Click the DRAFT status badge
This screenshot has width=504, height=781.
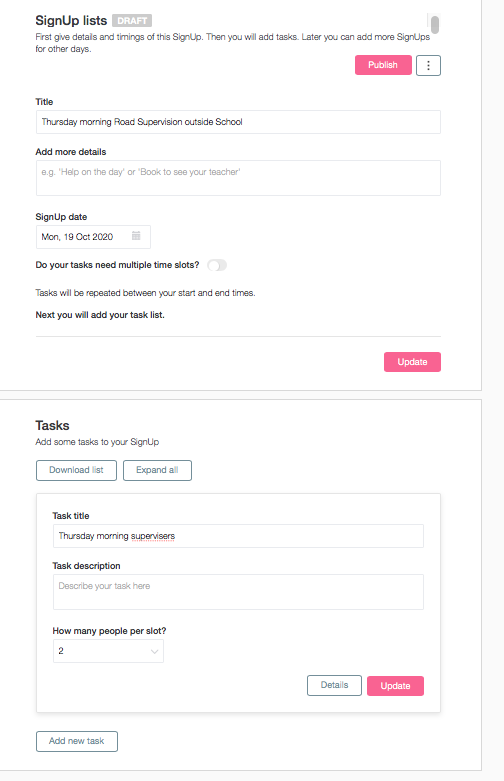point(132,20)
